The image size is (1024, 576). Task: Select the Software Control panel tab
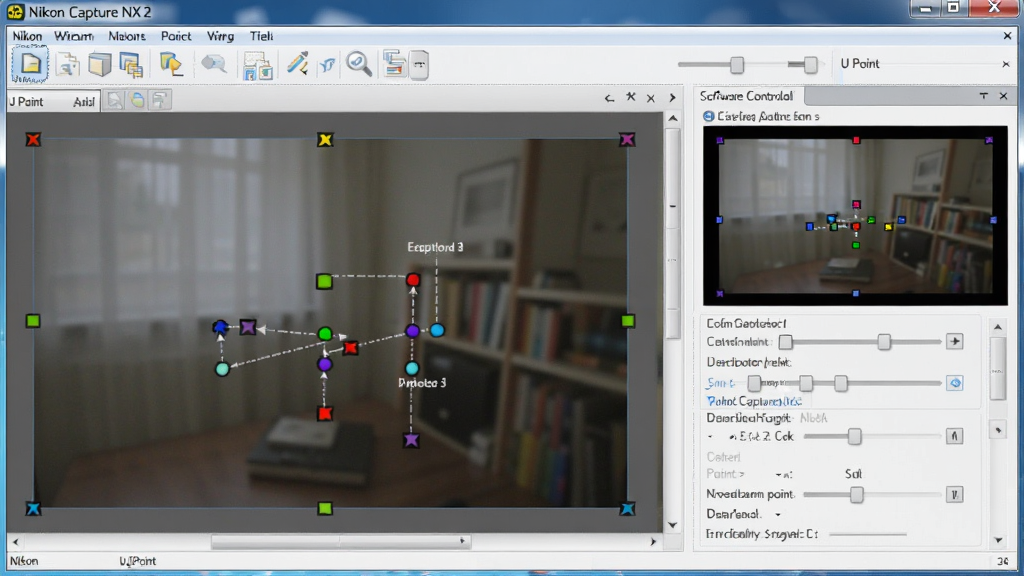pyautogui.click(x=746, y=96)
